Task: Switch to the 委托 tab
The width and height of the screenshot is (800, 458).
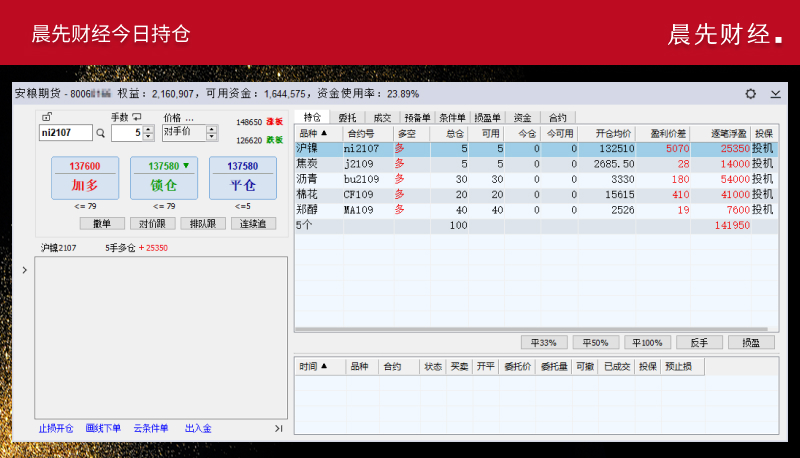Action: click(348, 117)
